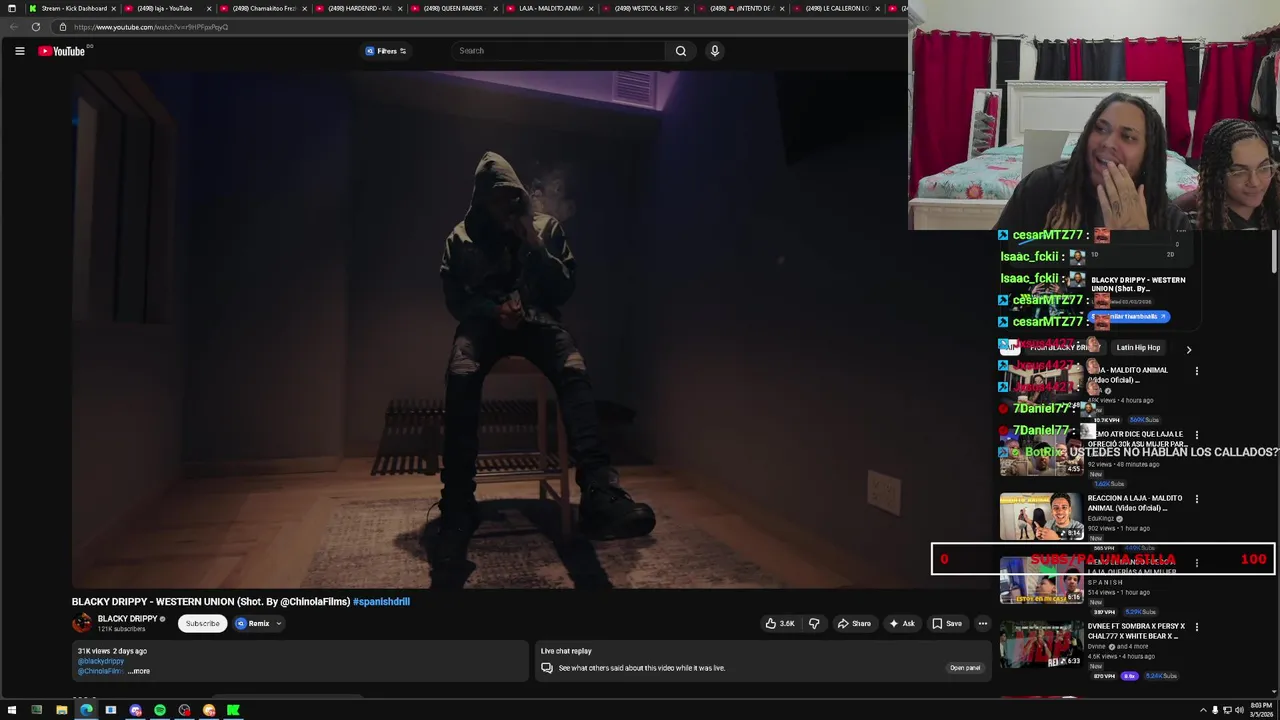1280x720 pixels.
Task: Click the browser address bar URL
Action: point(151,27)
